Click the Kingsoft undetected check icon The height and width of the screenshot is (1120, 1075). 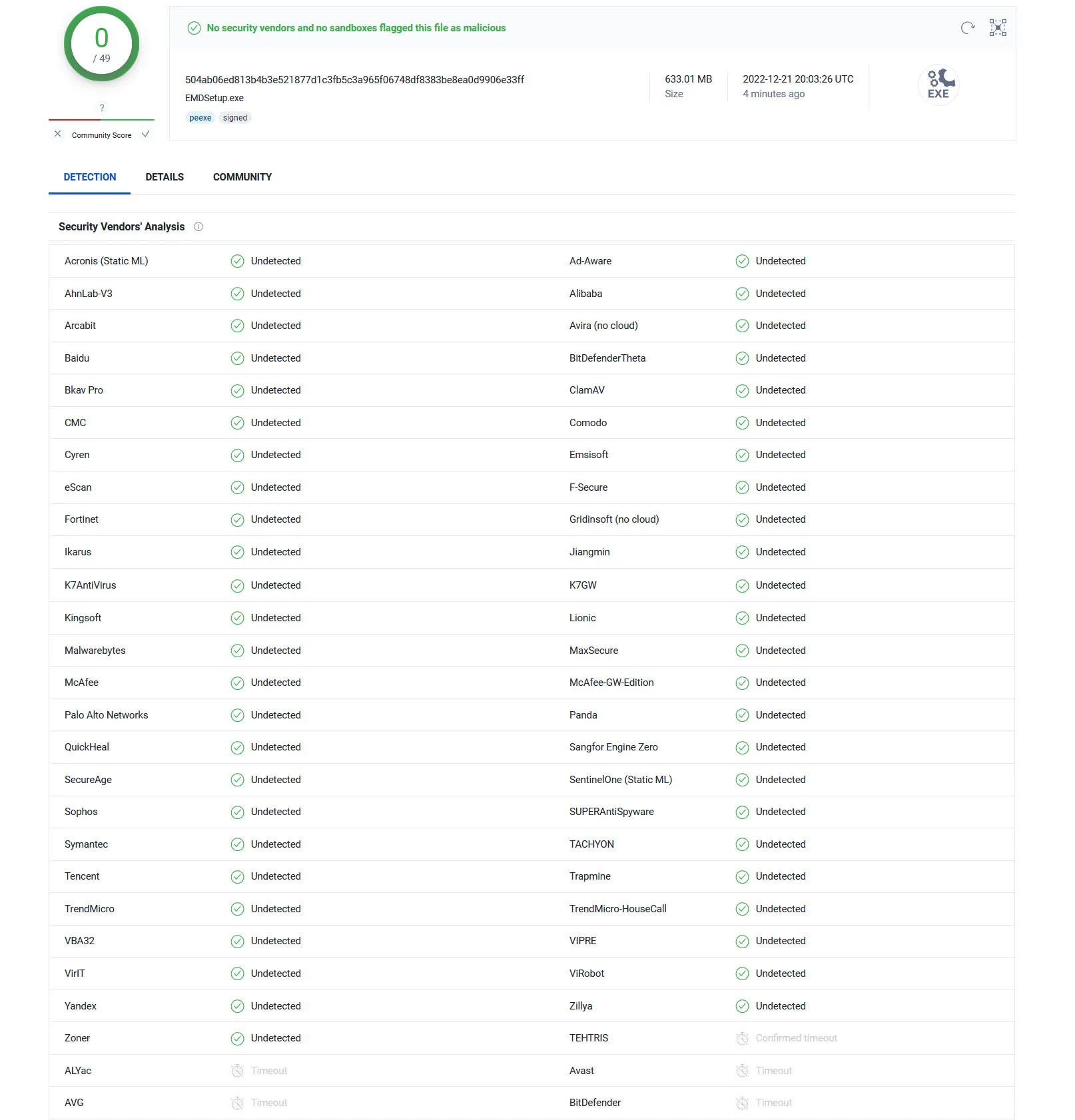[237, 618]
